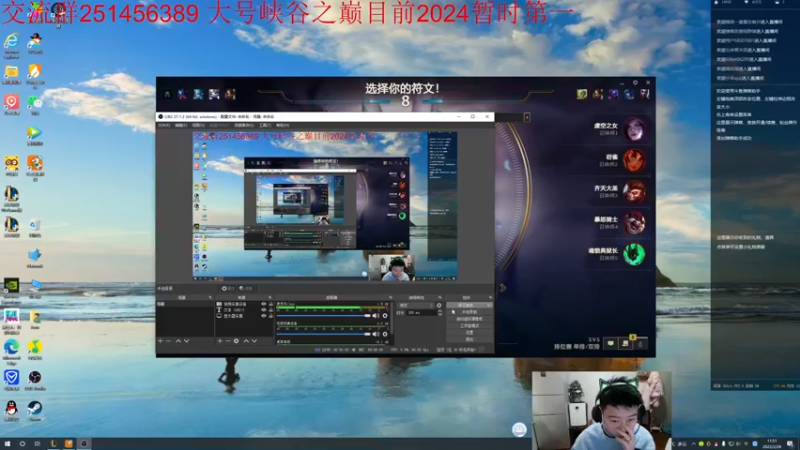Open Scene Transitions panel dock options icon
The height and width of the screenshot is (450, 800).
pos(440,297)
